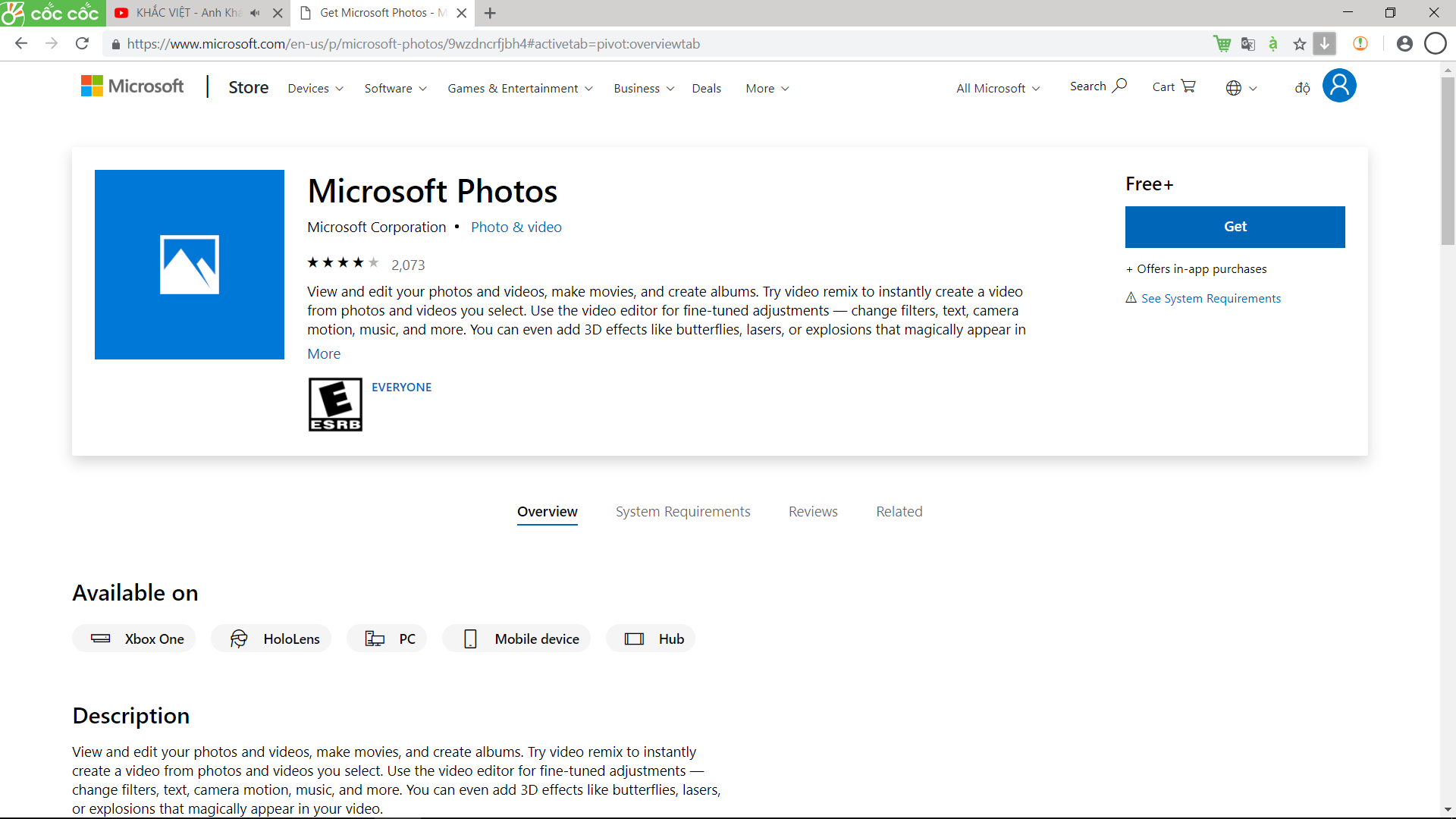This screenshot has height=819, width=1456.
Task: Select the KHẮC VIỆT YouTube tab
Action: point(188,13)
